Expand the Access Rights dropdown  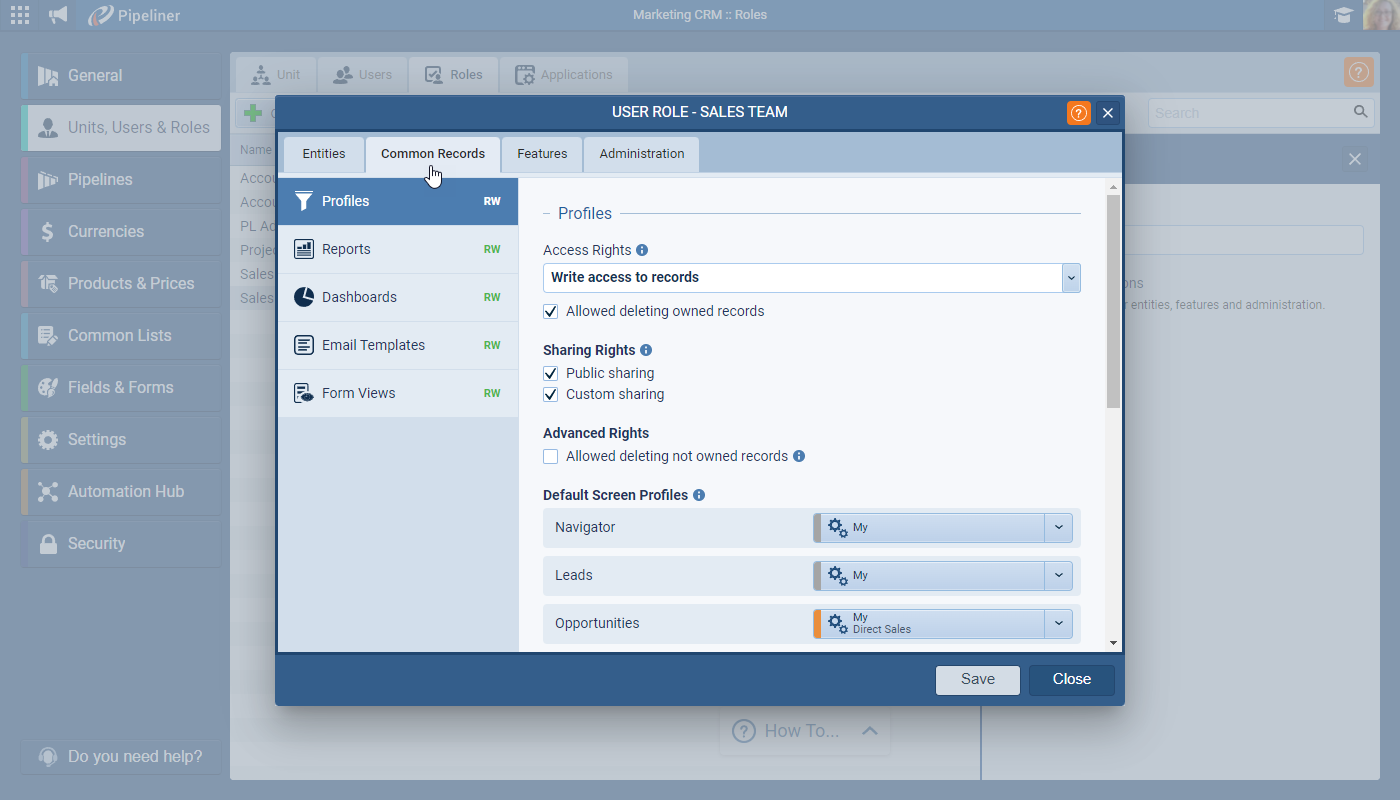(x=1070, y=277)
